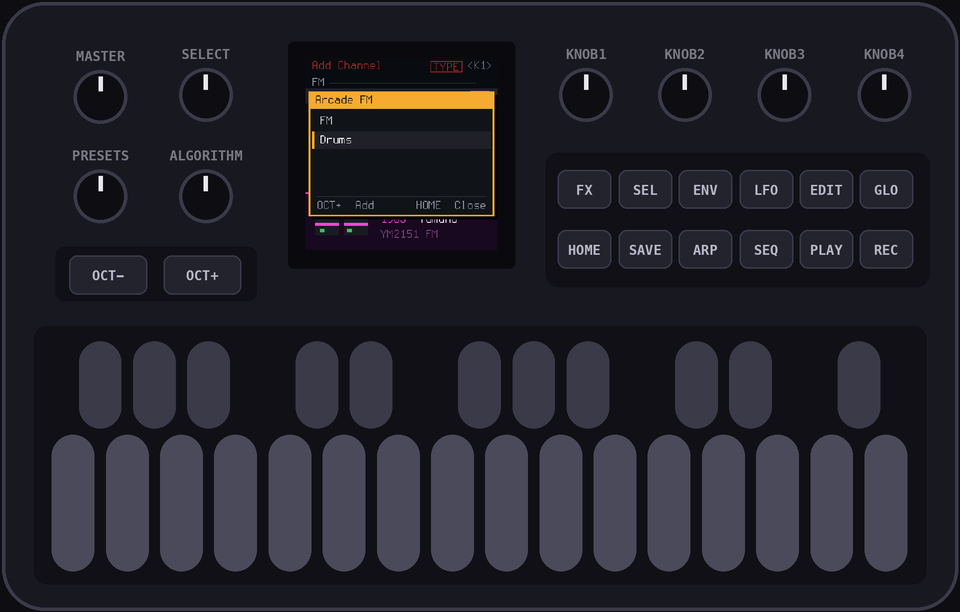Tap the SEL button
Viewport: 960px width, 612px height.
(645, 190)
